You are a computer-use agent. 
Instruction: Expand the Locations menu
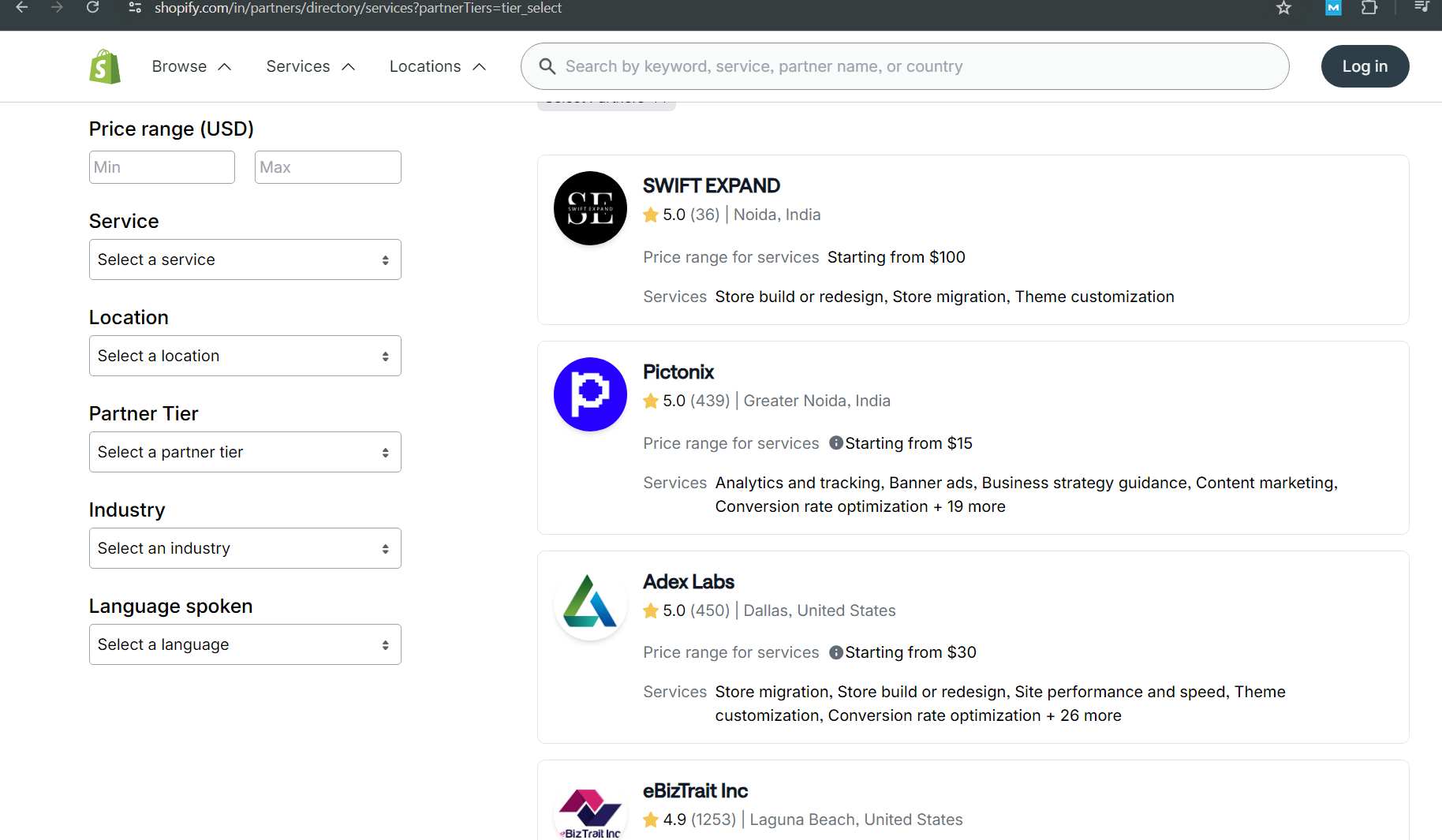437,67
